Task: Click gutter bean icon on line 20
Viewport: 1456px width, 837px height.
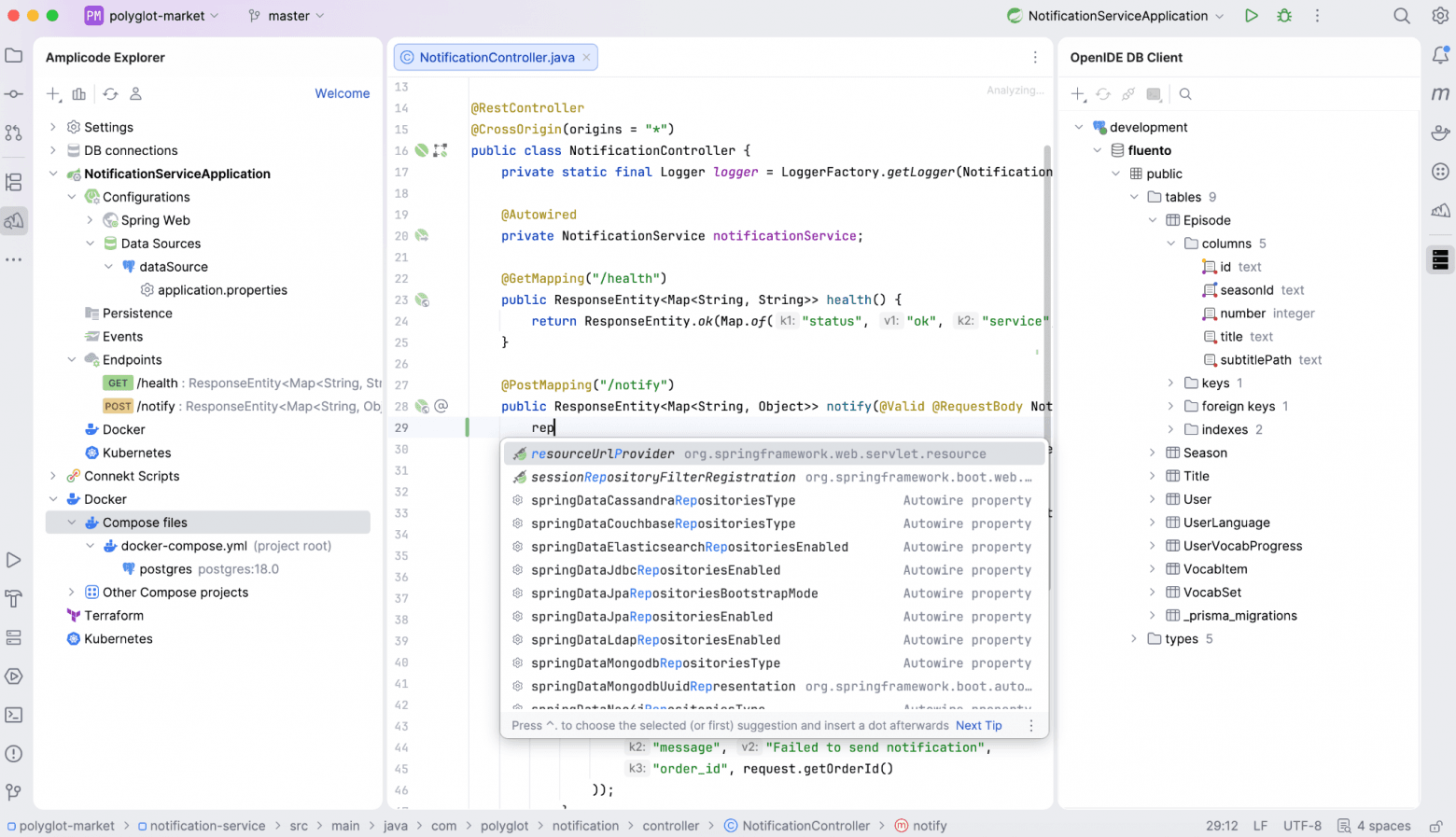Action: click(422, 236)
